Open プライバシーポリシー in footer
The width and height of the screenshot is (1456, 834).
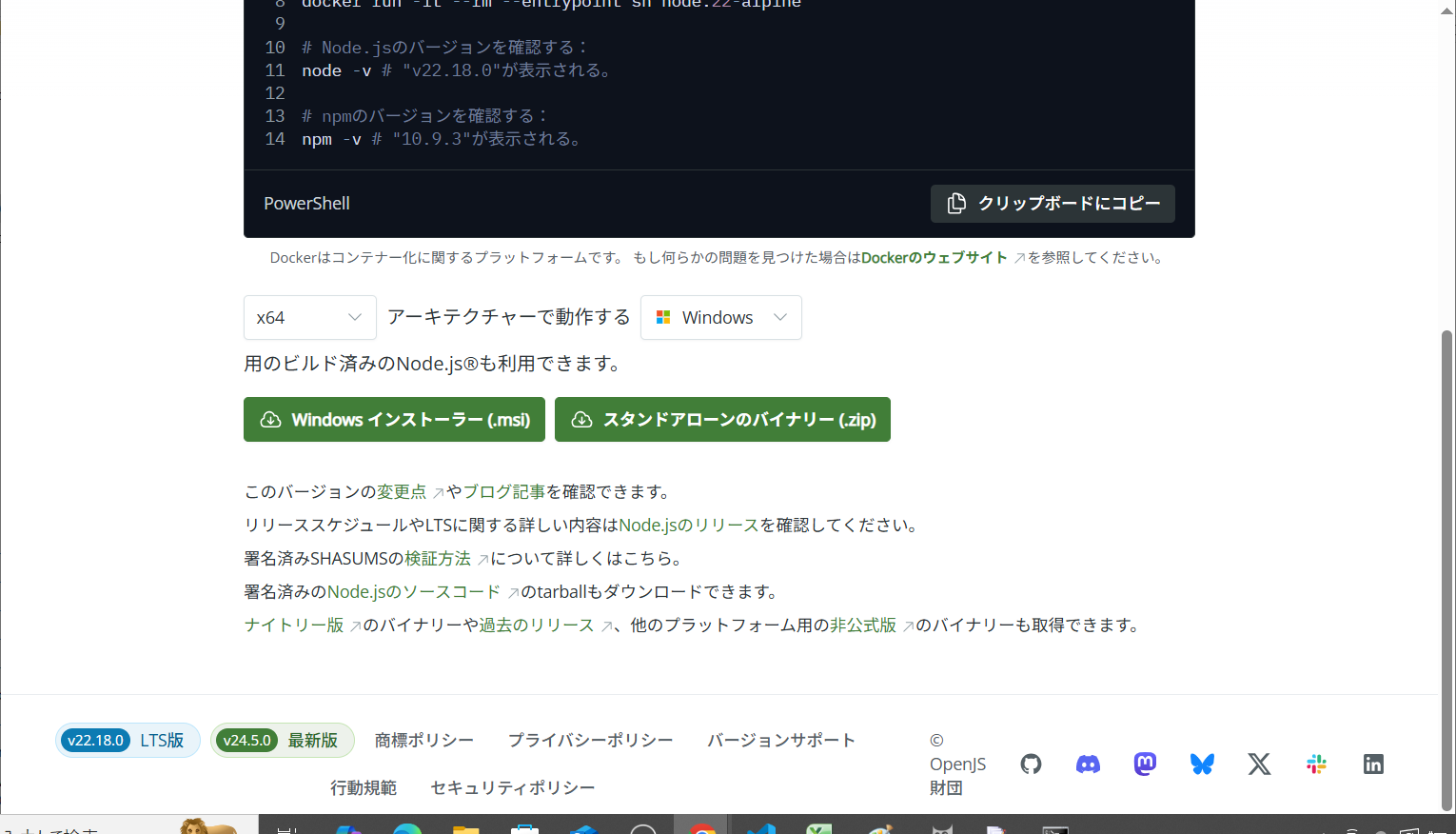[x=590, y=741]
